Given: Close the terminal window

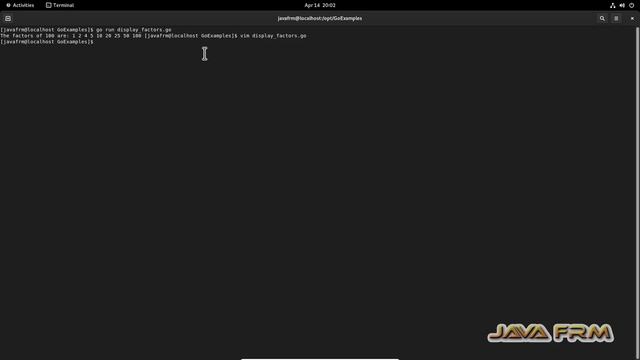Looking at the screenshot, I should click(x=632, y=18).
